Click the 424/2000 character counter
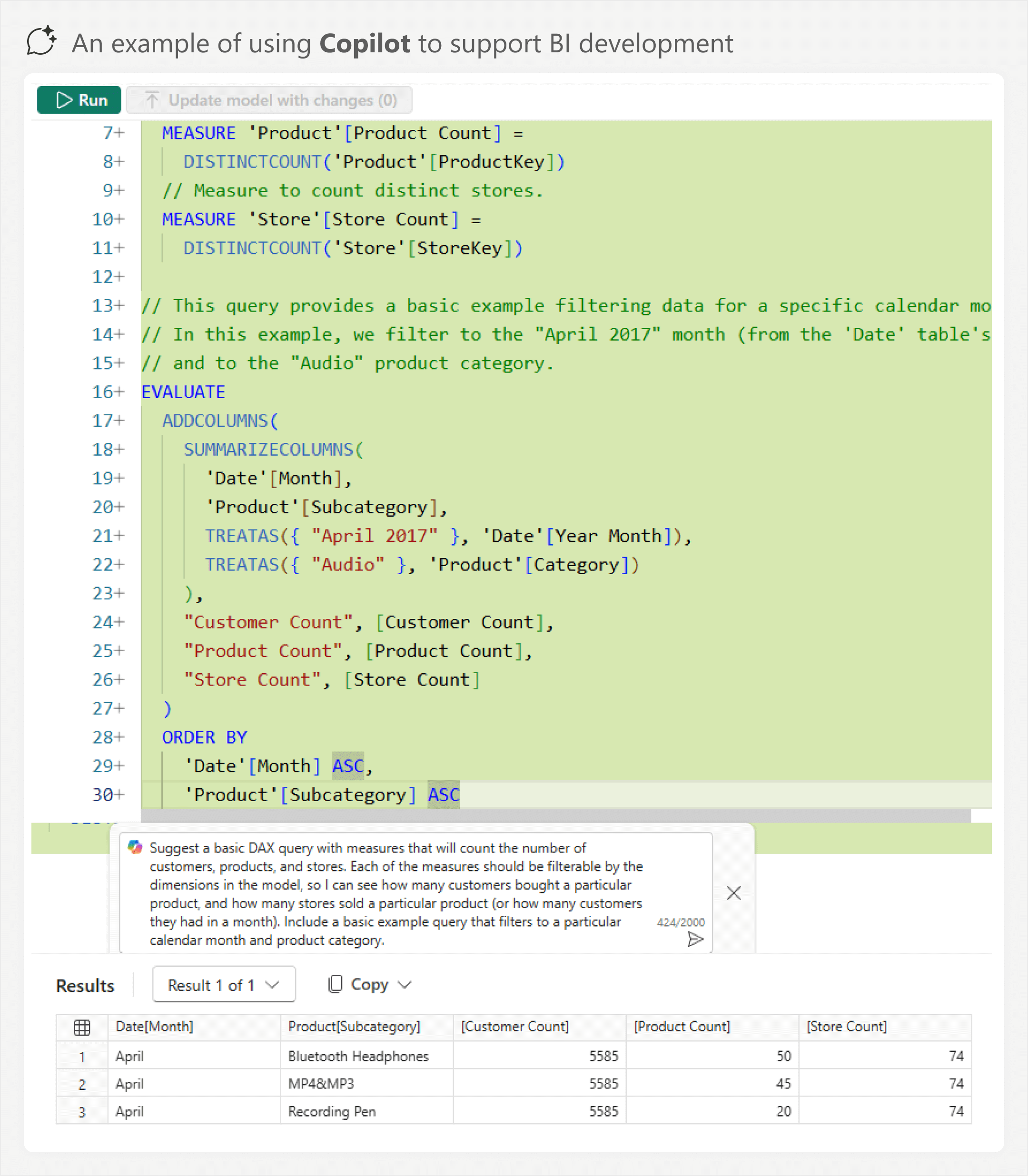 (681, 922)
